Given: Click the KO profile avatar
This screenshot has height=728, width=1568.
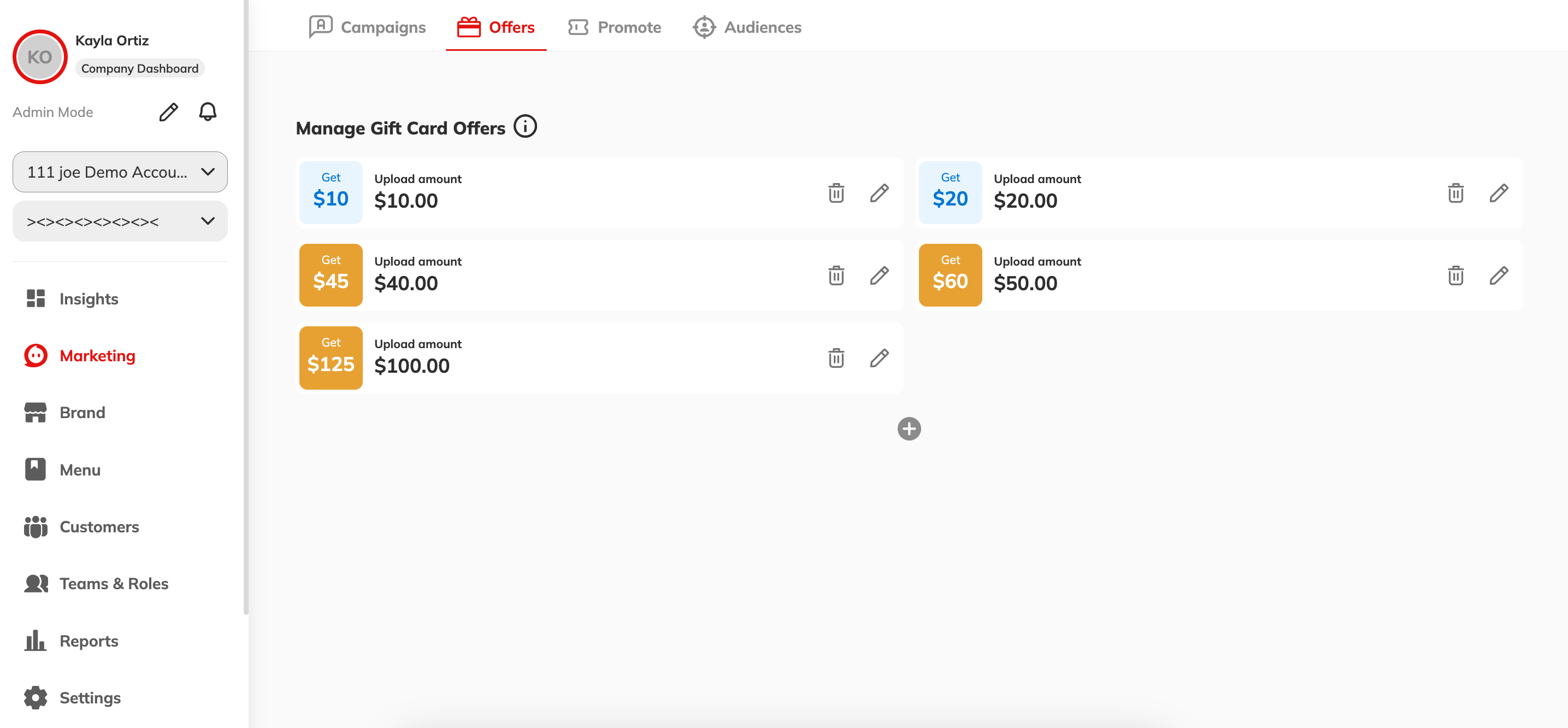Looking at the screenshot, I should pyautogui.click(x=39, y=57).
